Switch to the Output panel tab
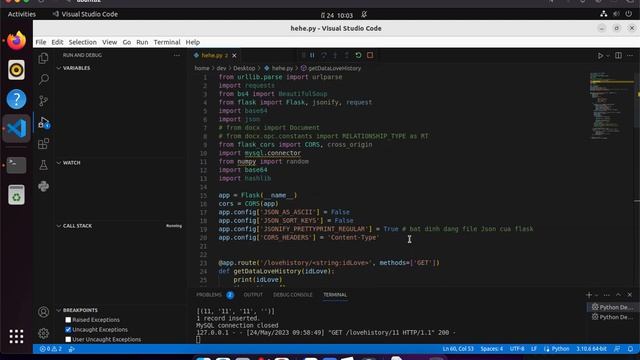640x360 pixels. pos(253,295)
